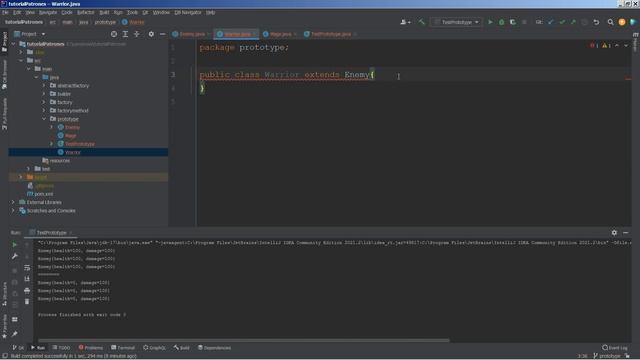Expand the abstractfactory package
Screen dimensions: 640x360
point(44,86)
